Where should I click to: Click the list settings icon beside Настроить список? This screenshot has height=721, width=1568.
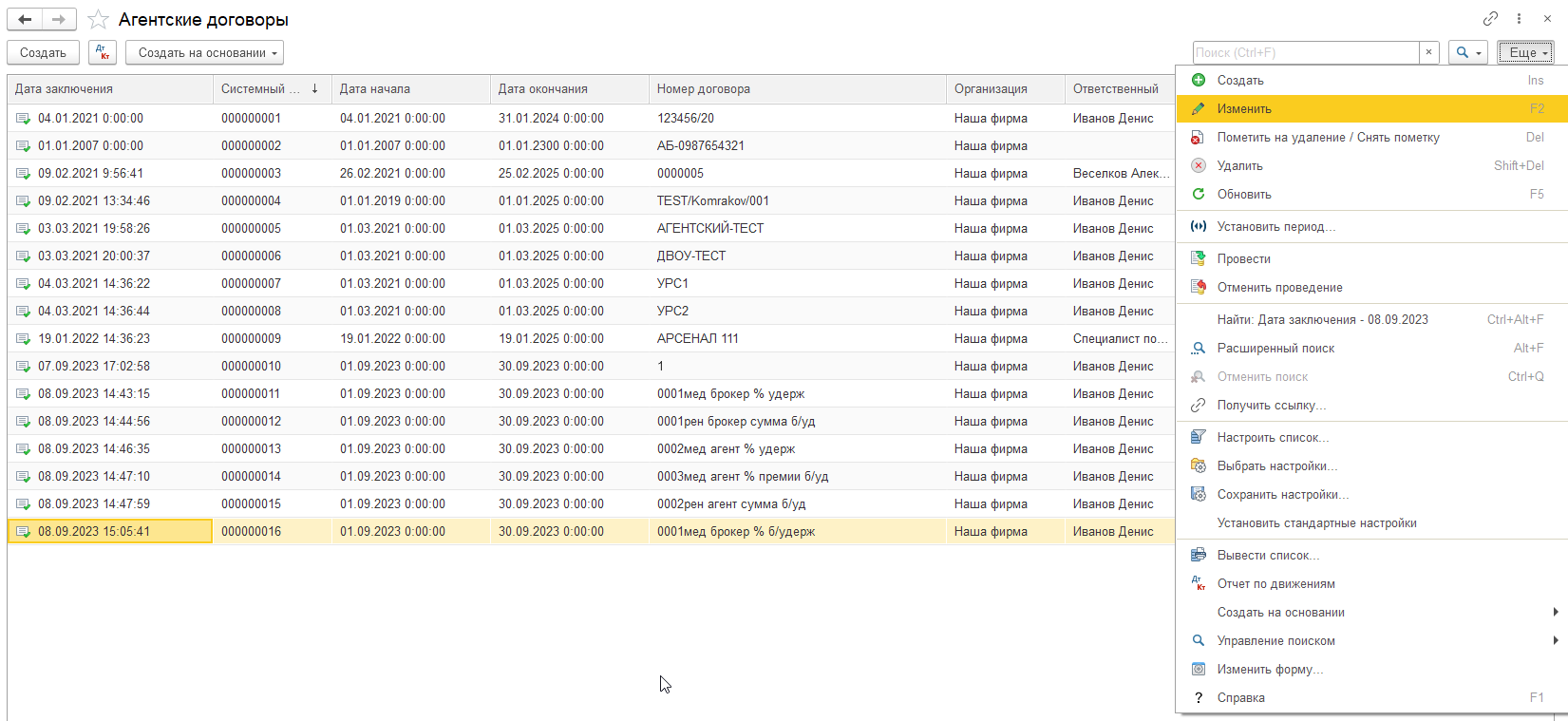click(1199, 437)
